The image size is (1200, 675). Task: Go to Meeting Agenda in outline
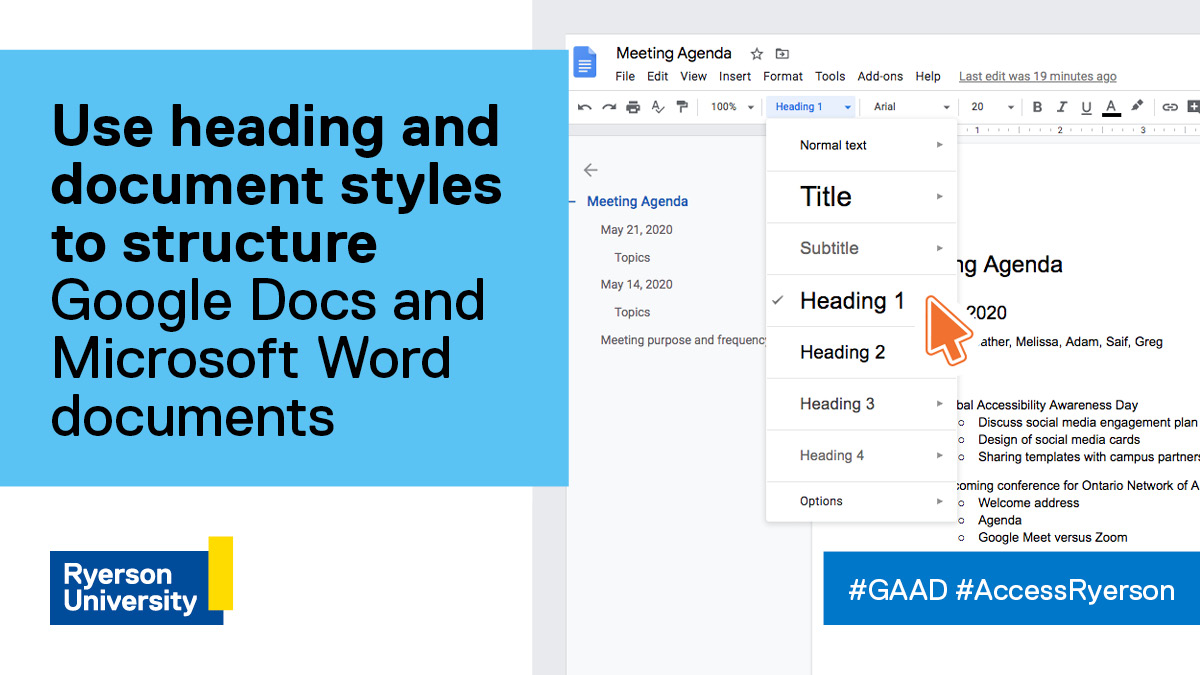point(637,201)
